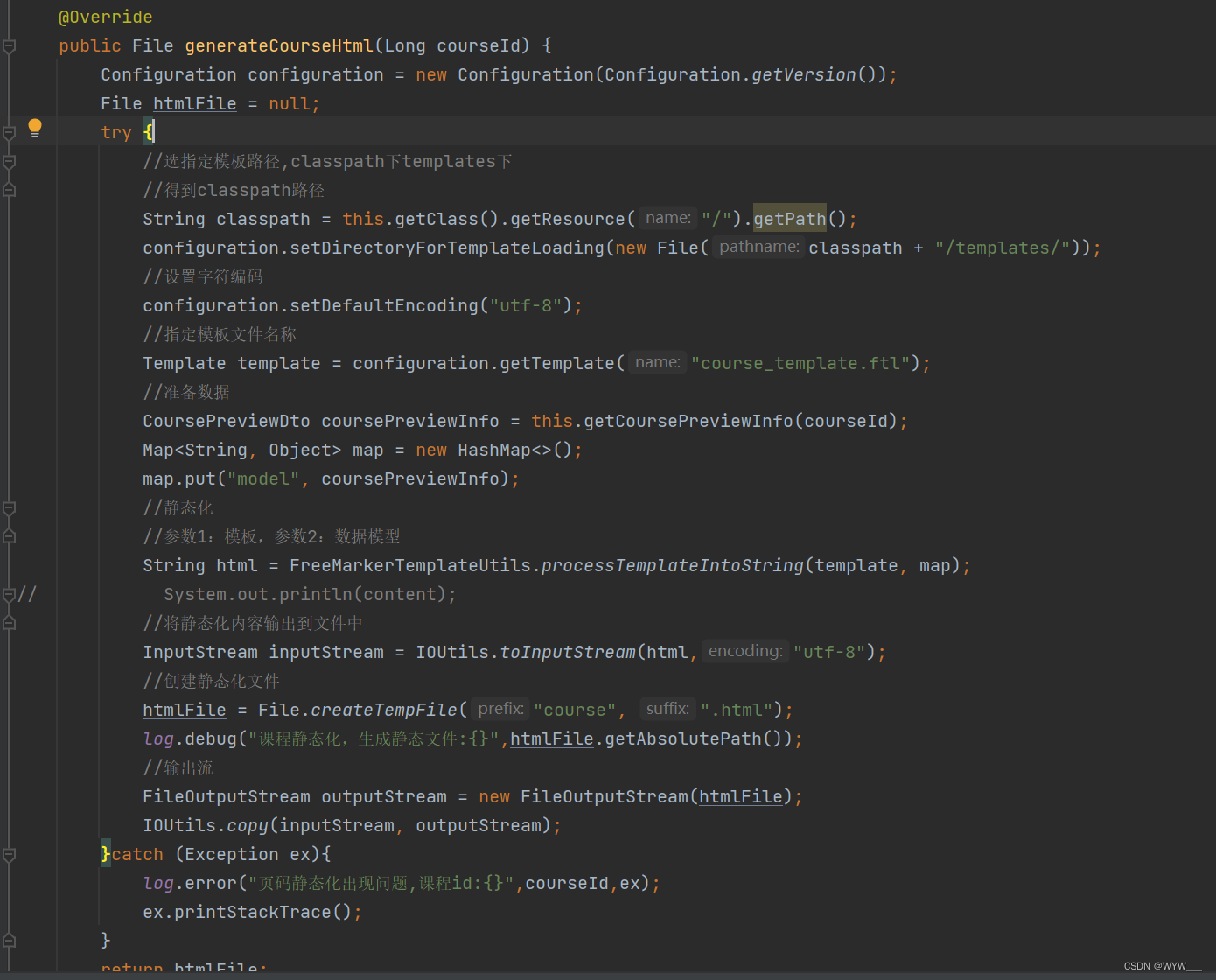Click the "course_template.ftl" string

pyautogui.click(x=800, y=363)
